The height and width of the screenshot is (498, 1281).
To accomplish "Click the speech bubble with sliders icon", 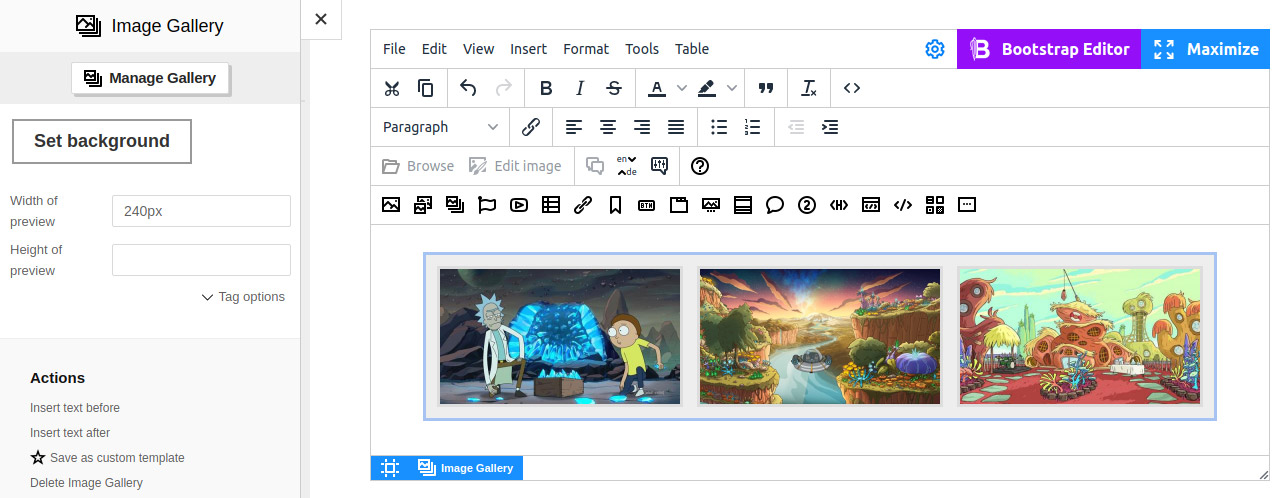I will (659, 166).
